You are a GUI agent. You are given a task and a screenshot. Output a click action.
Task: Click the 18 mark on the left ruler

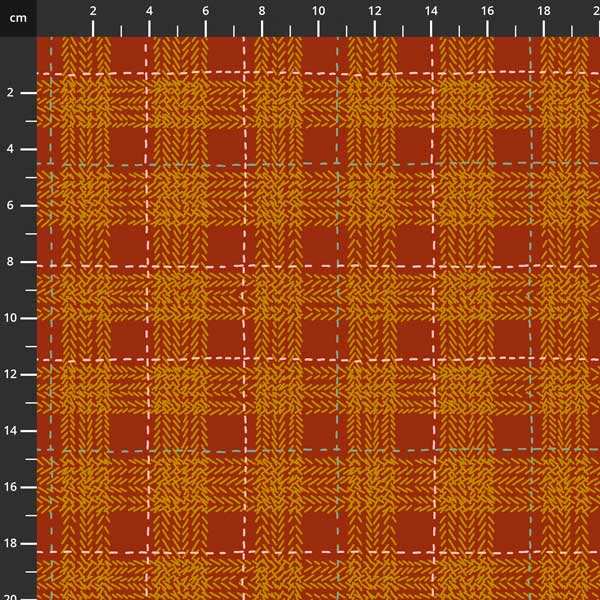pos(12,543)
